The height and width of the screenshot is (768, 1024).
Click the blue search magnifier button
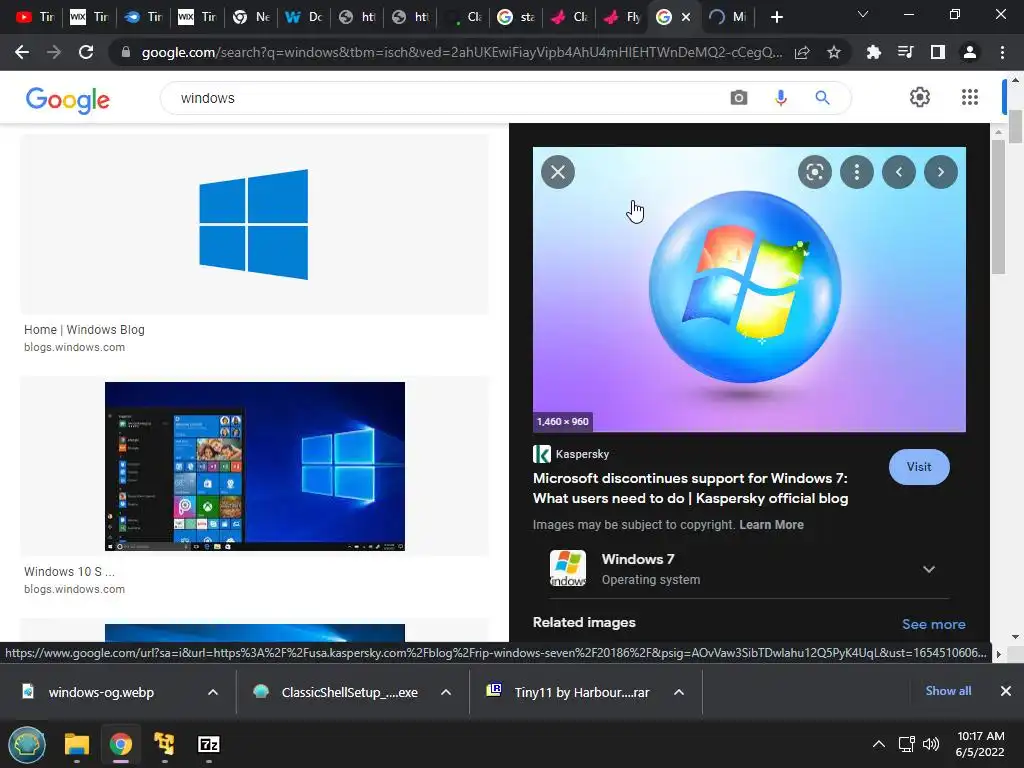tap(822, 98)
